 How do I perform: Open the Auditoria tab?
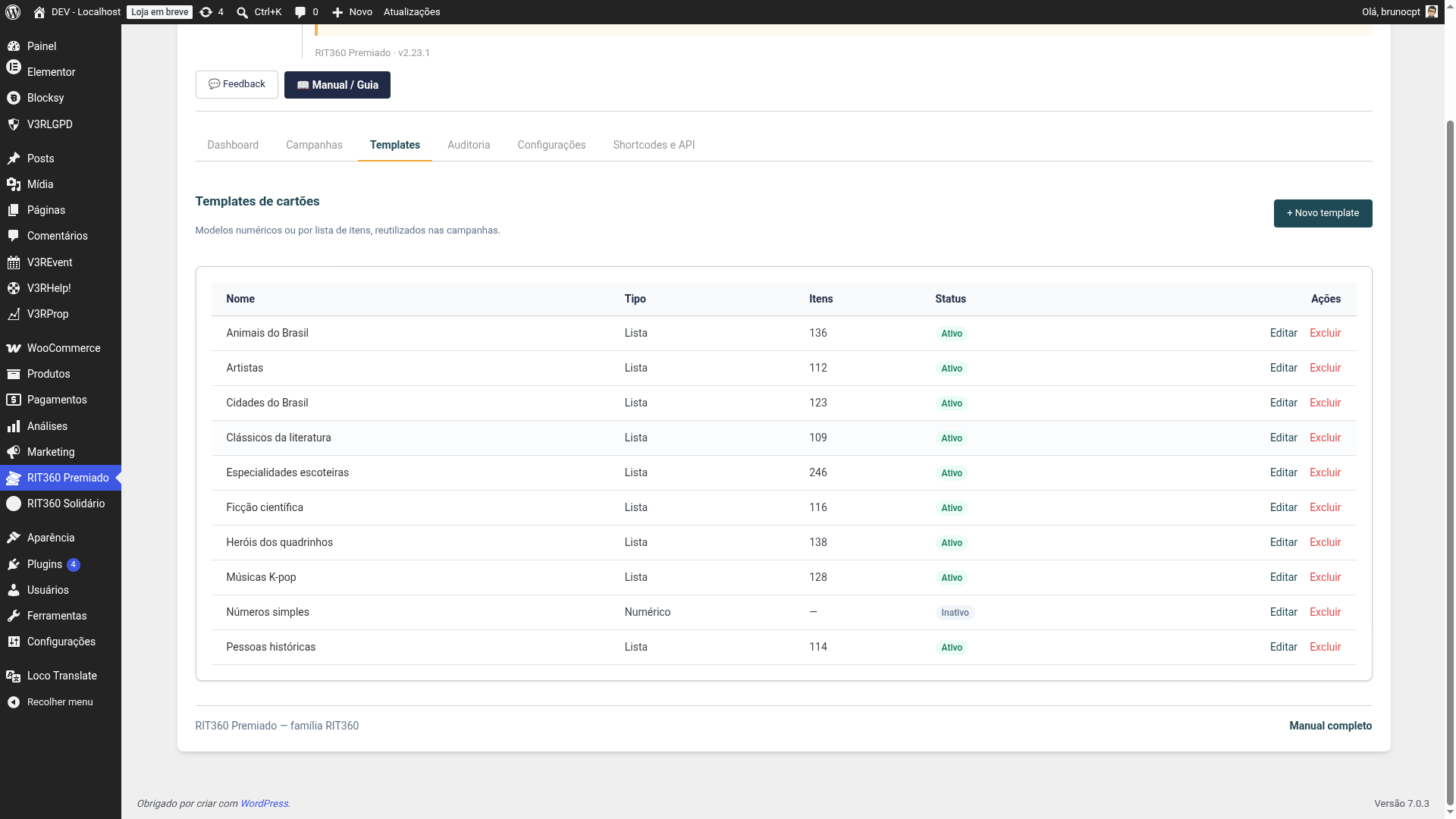tap(469, 145)
